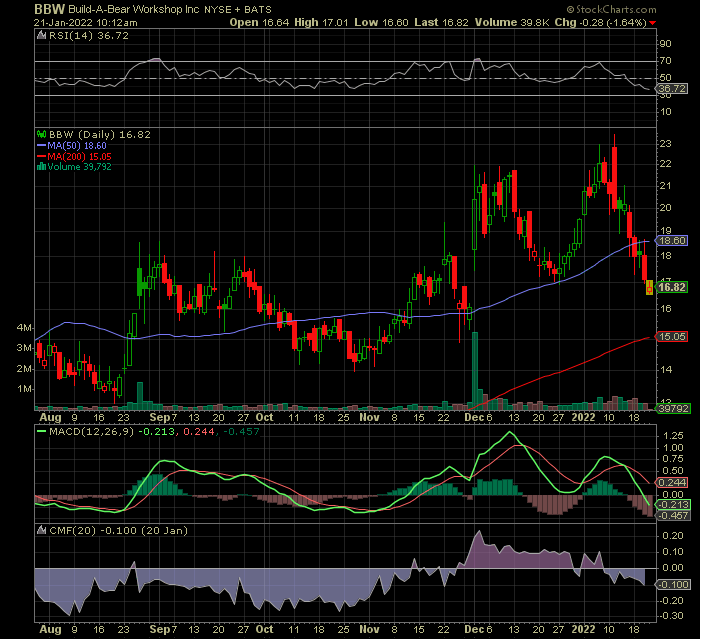
Task: Click the -0.100 CMF axis tag
Action: [x=673, y=584]
